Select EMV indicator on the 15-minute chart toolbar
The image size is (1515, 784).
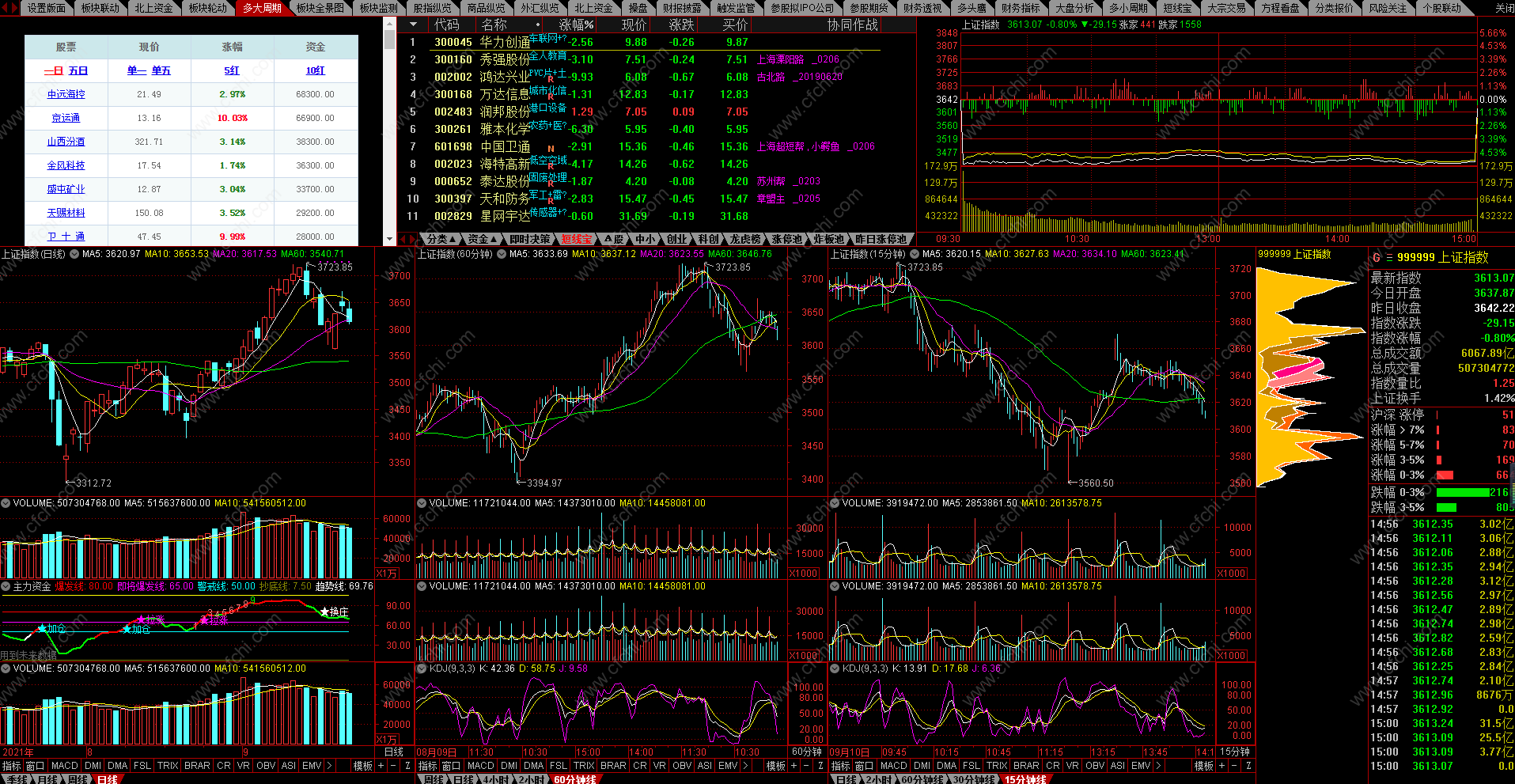(1141, 766)
